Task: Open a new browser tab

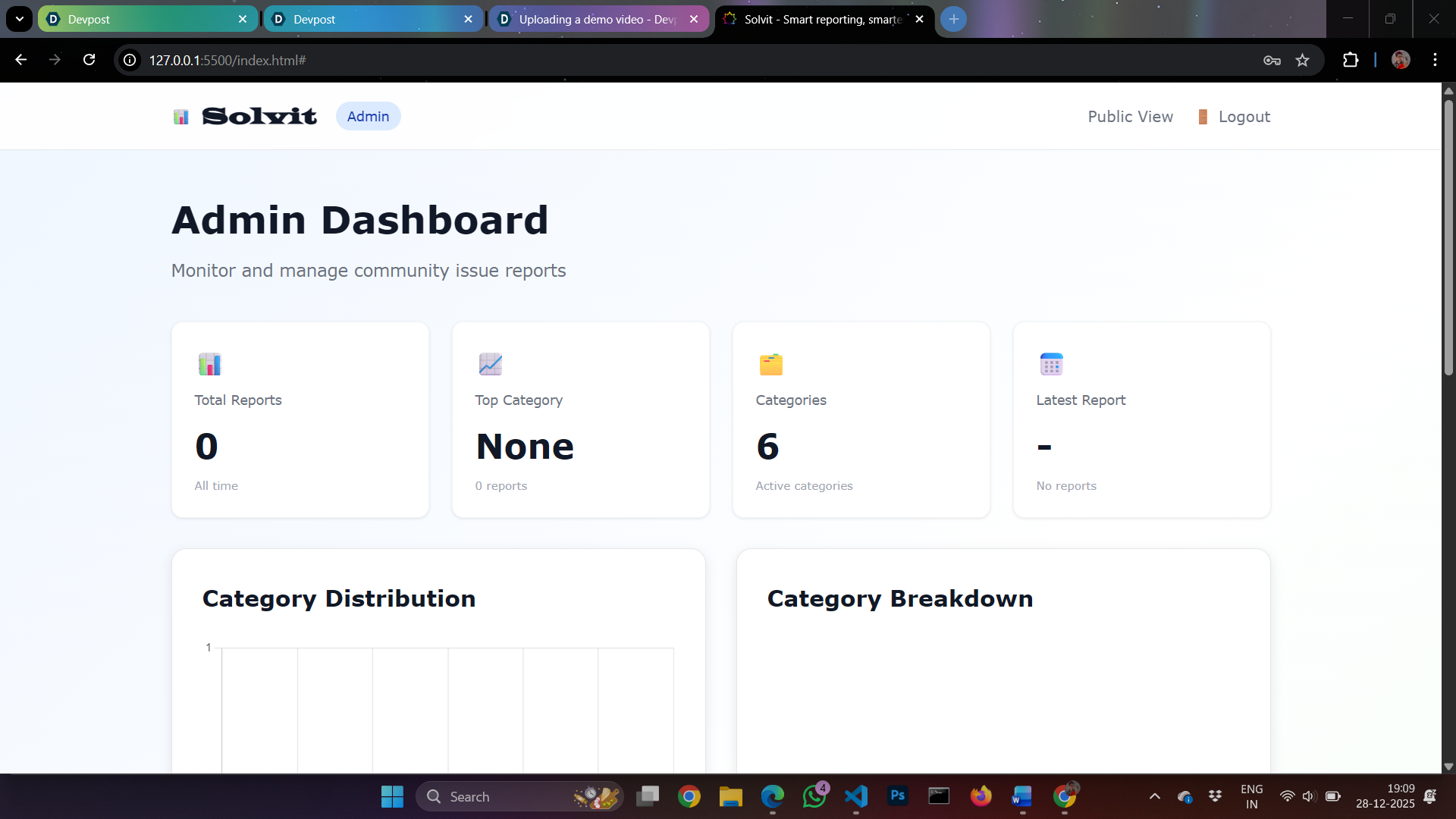Action: (953, 19)
